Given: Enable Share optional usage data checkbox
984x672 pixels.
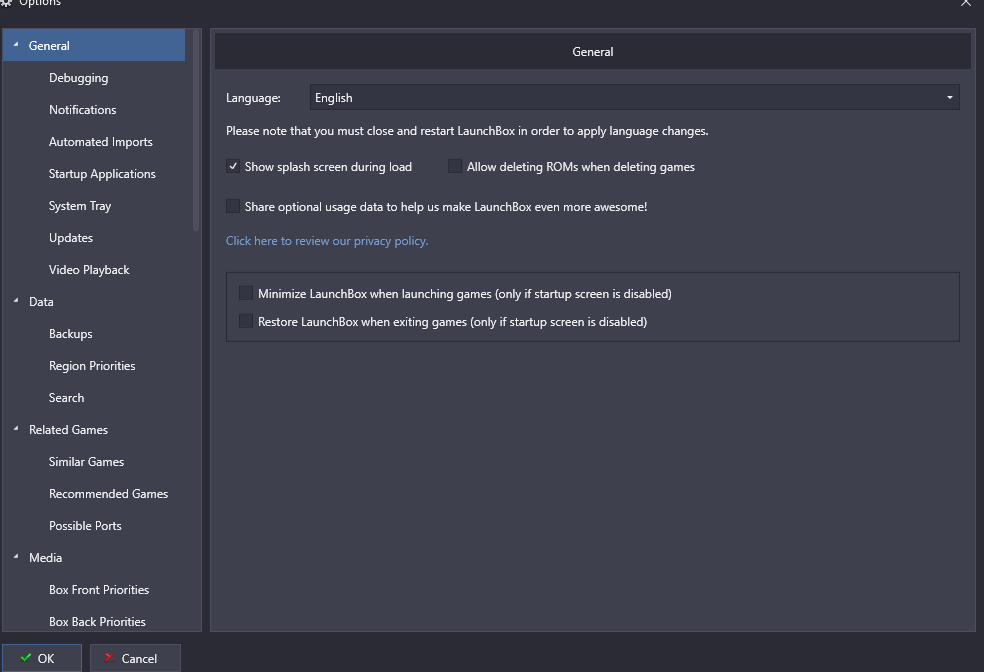Looking at the screenshot, I should (x=233, y=206).
